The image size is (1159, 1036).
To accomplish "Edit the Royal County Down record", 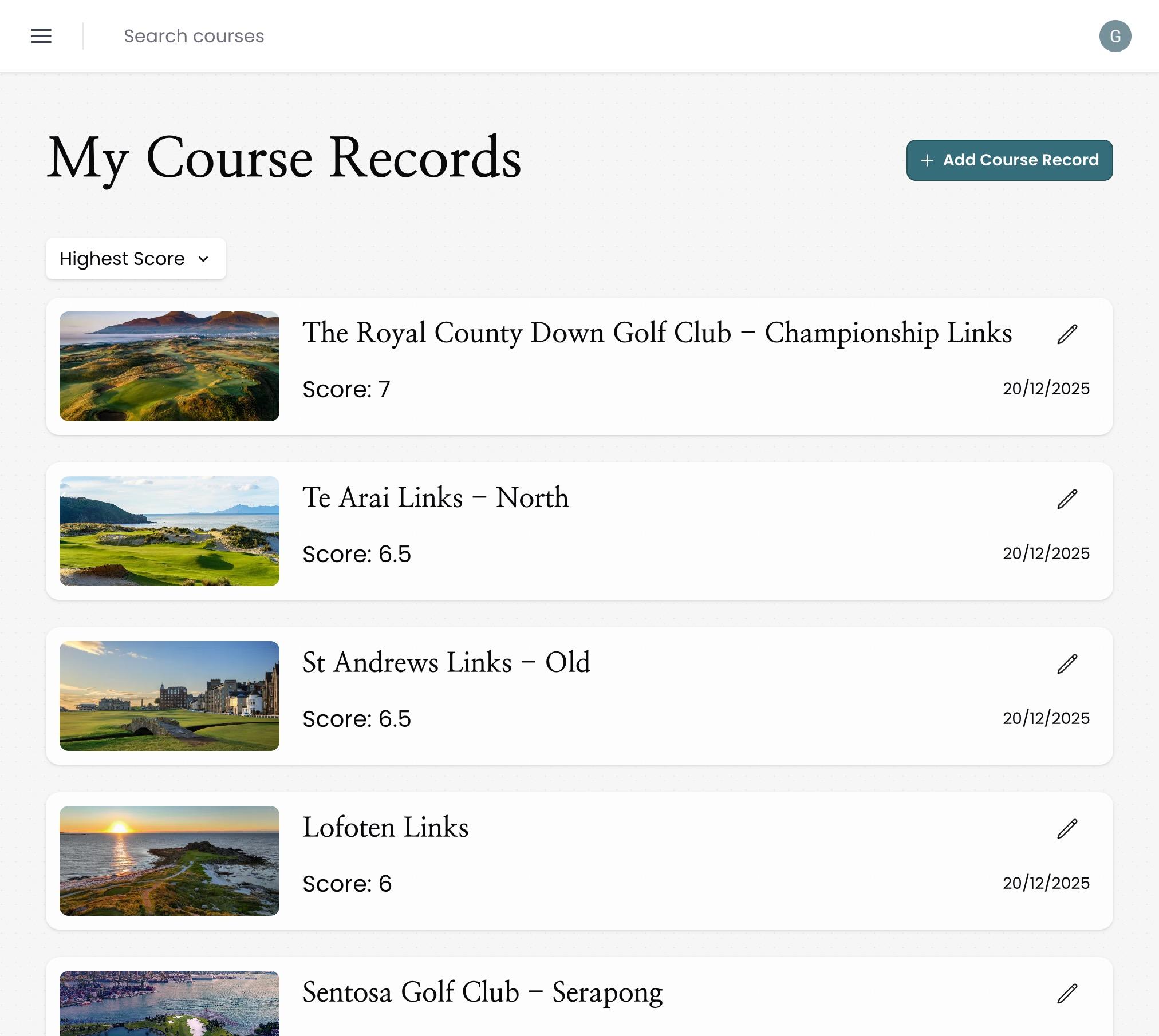I will coord(1066,335).
